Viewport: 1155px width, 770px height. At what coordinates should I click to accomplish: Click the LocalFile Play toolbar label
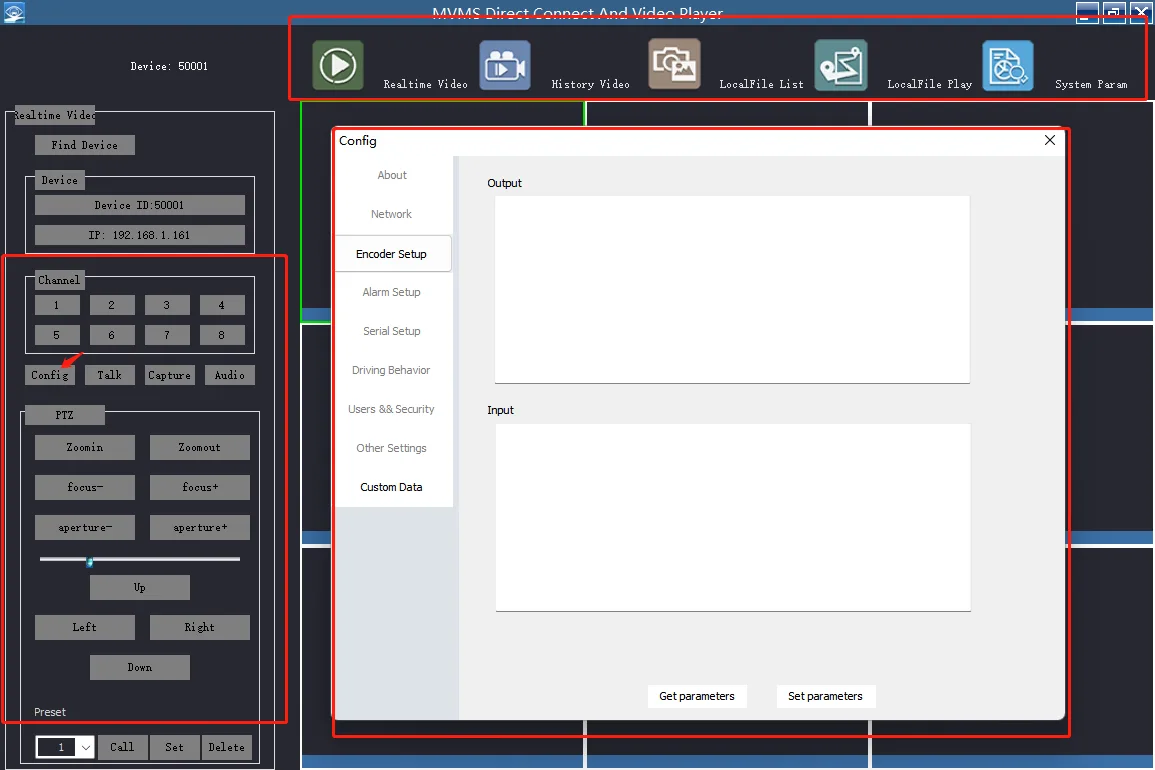coord(930,84)
